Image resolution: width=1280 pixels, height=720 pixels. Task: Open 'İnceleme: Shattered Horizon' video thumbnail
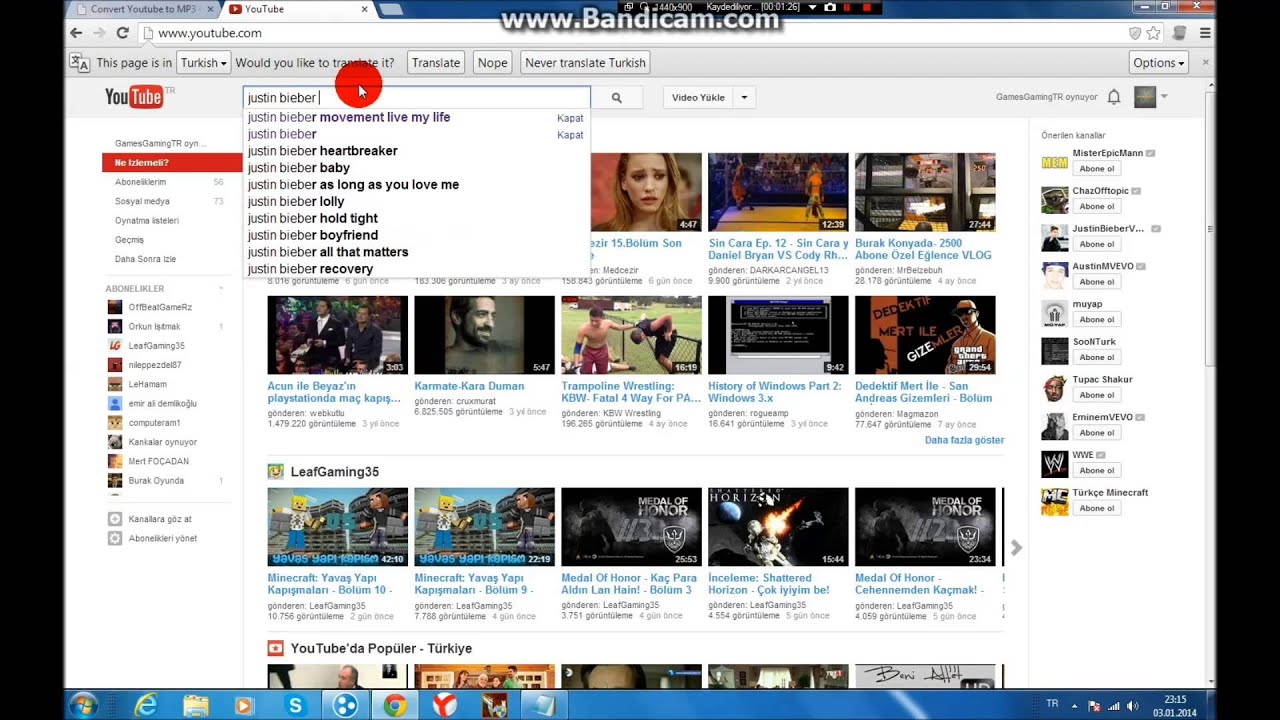click(778, 527)
